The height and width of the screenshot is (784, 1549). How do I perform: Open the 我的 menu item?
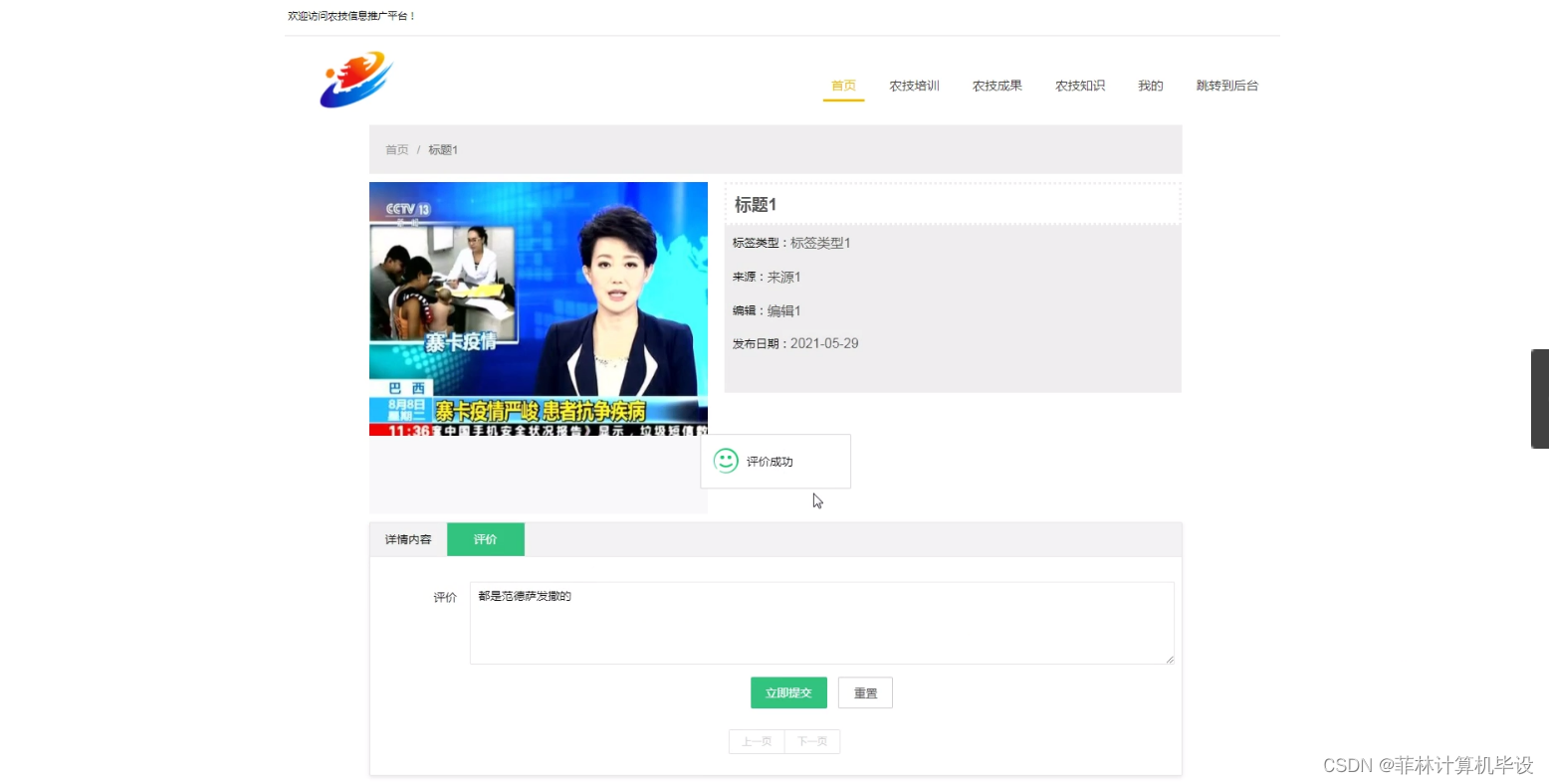pyautogui.click(x=1150, y=86)
